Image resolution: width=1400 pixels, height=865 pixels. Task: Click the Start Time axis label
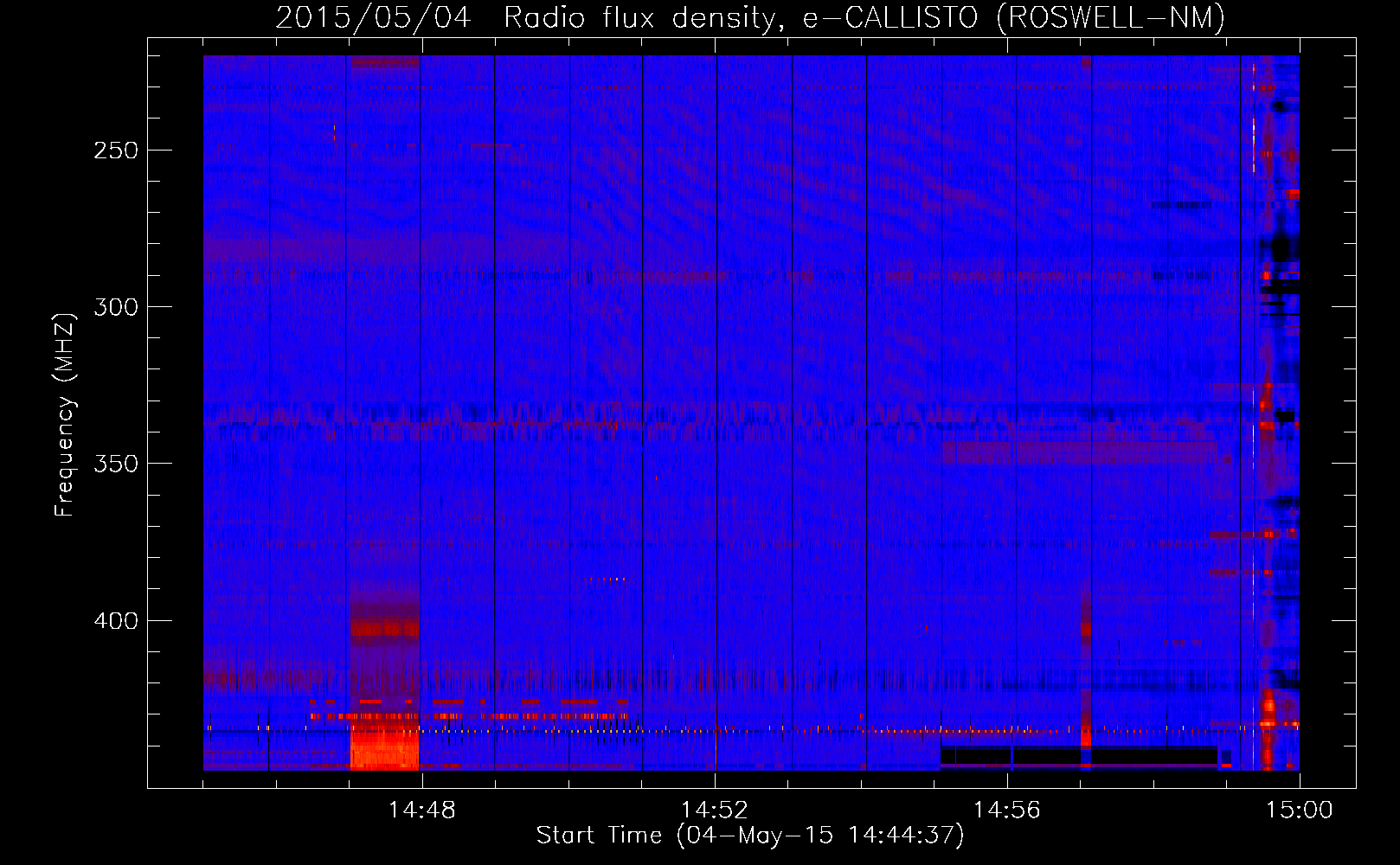pos(750,836)
